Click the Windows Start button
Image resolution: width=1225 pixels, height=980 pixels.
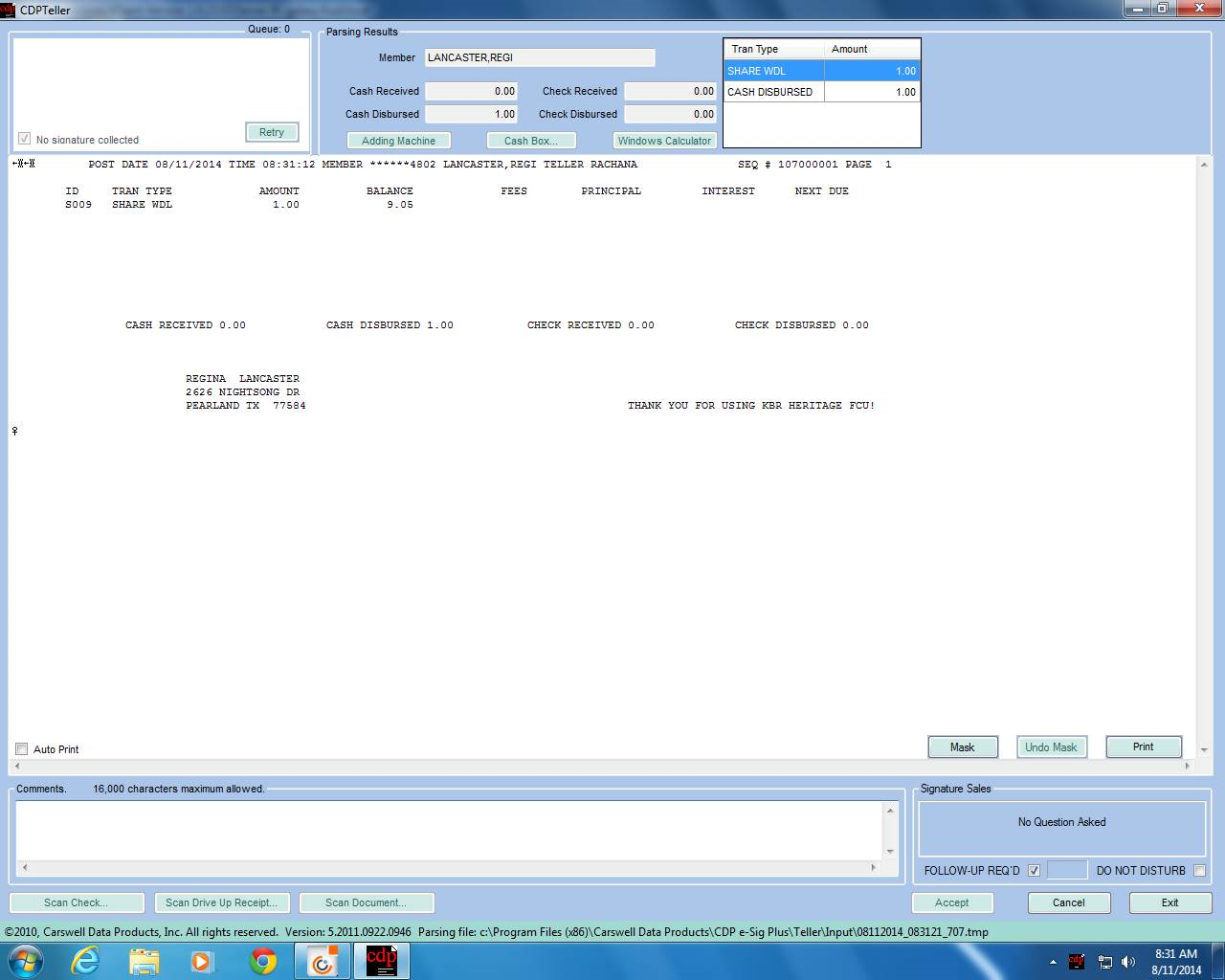point(25,961)
